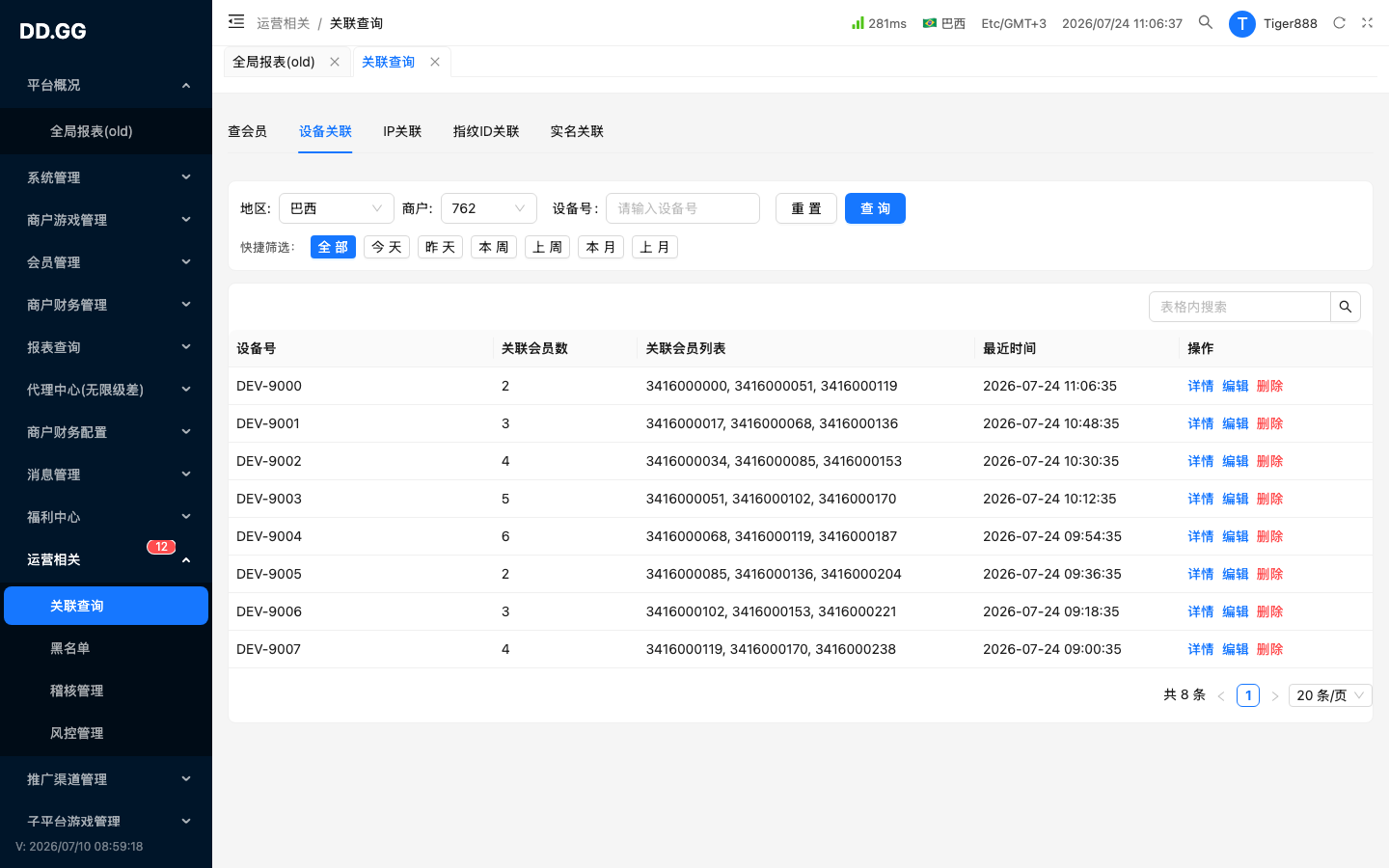The width and height of the screenshot is (1389, 868).
Task: Go to the previous page arrow
Action: (1221, 695)
